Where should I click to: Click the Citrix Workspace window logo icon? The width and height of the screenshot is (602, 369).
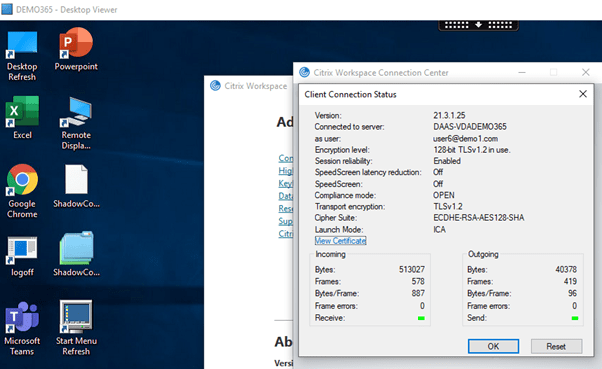(215, 85)
